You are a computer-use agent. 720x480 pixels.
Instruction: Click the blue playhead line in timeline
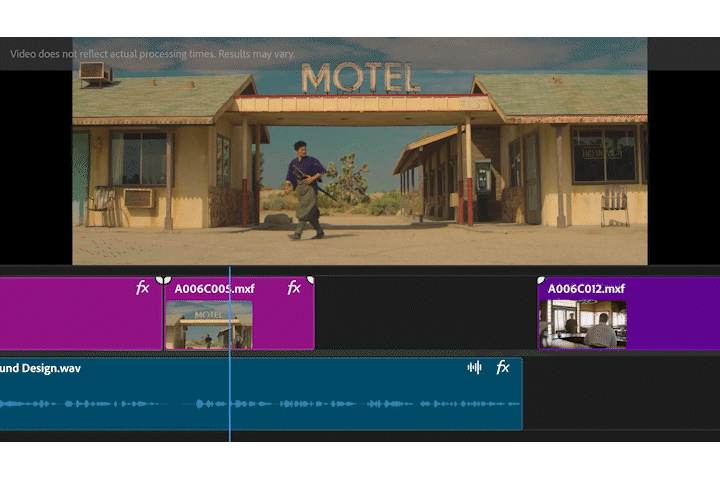(230, 354)
